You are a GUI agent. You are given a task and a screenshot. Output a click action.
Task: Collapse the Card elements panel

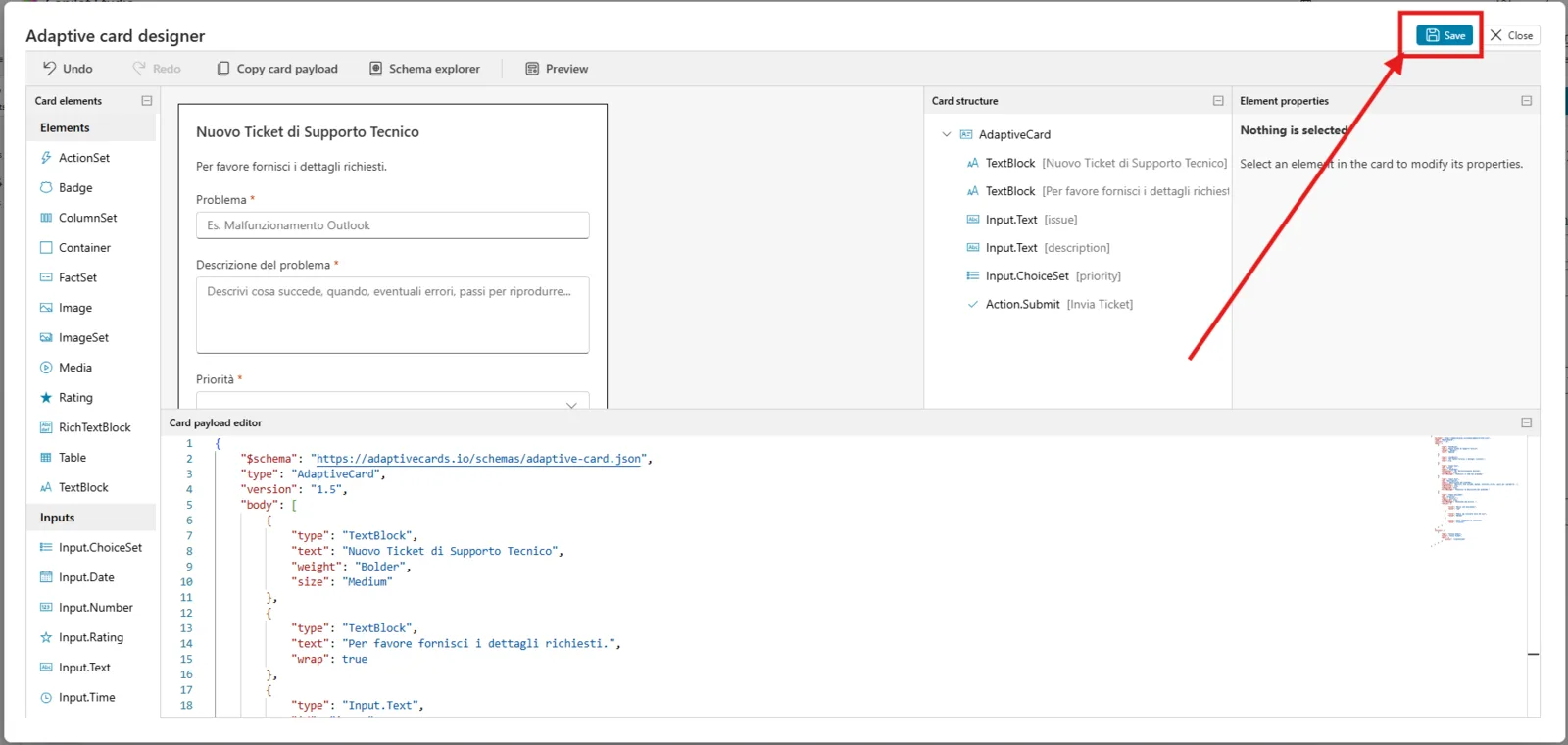tap(147, 101)
